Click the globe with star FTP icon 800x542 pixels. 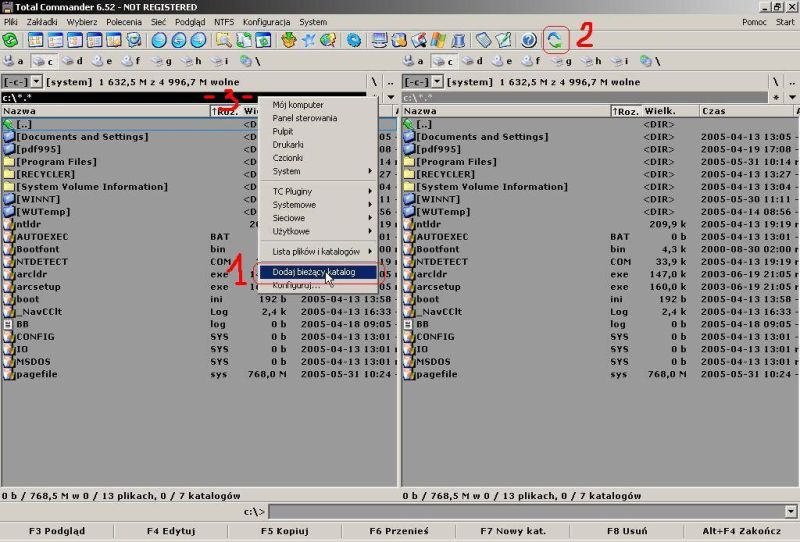(x=328, y=40)
